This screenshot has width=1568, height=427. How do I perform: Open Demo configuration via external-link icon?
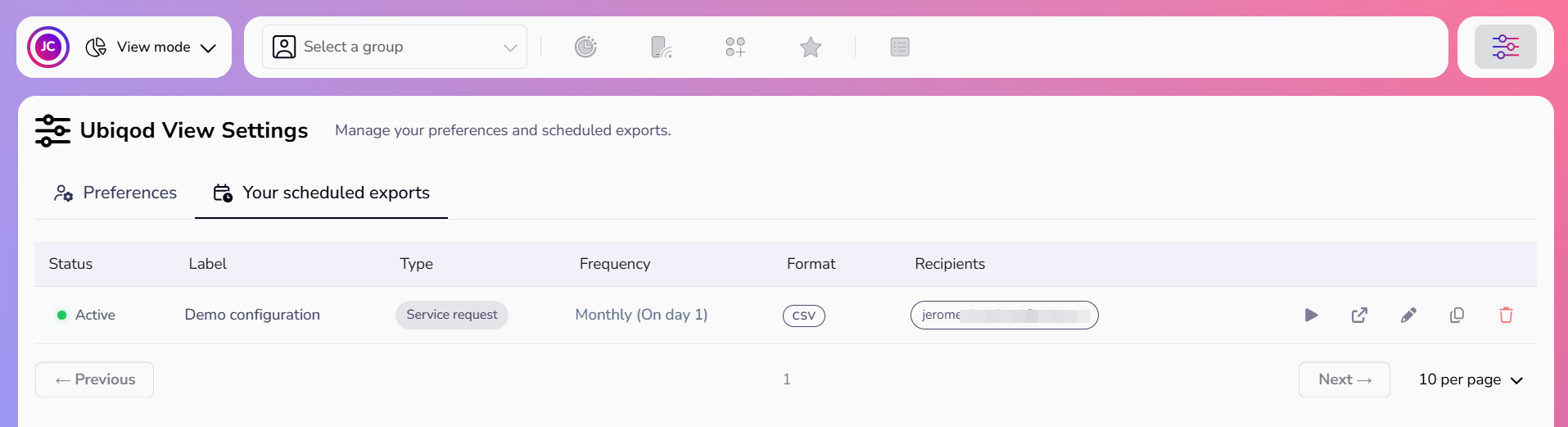[x=1359, y=315]
